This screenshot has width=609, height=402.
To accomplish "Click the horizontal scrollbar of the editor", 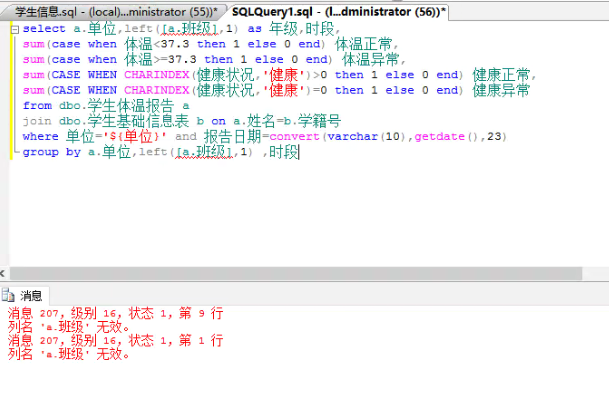I will click(296, 273).
